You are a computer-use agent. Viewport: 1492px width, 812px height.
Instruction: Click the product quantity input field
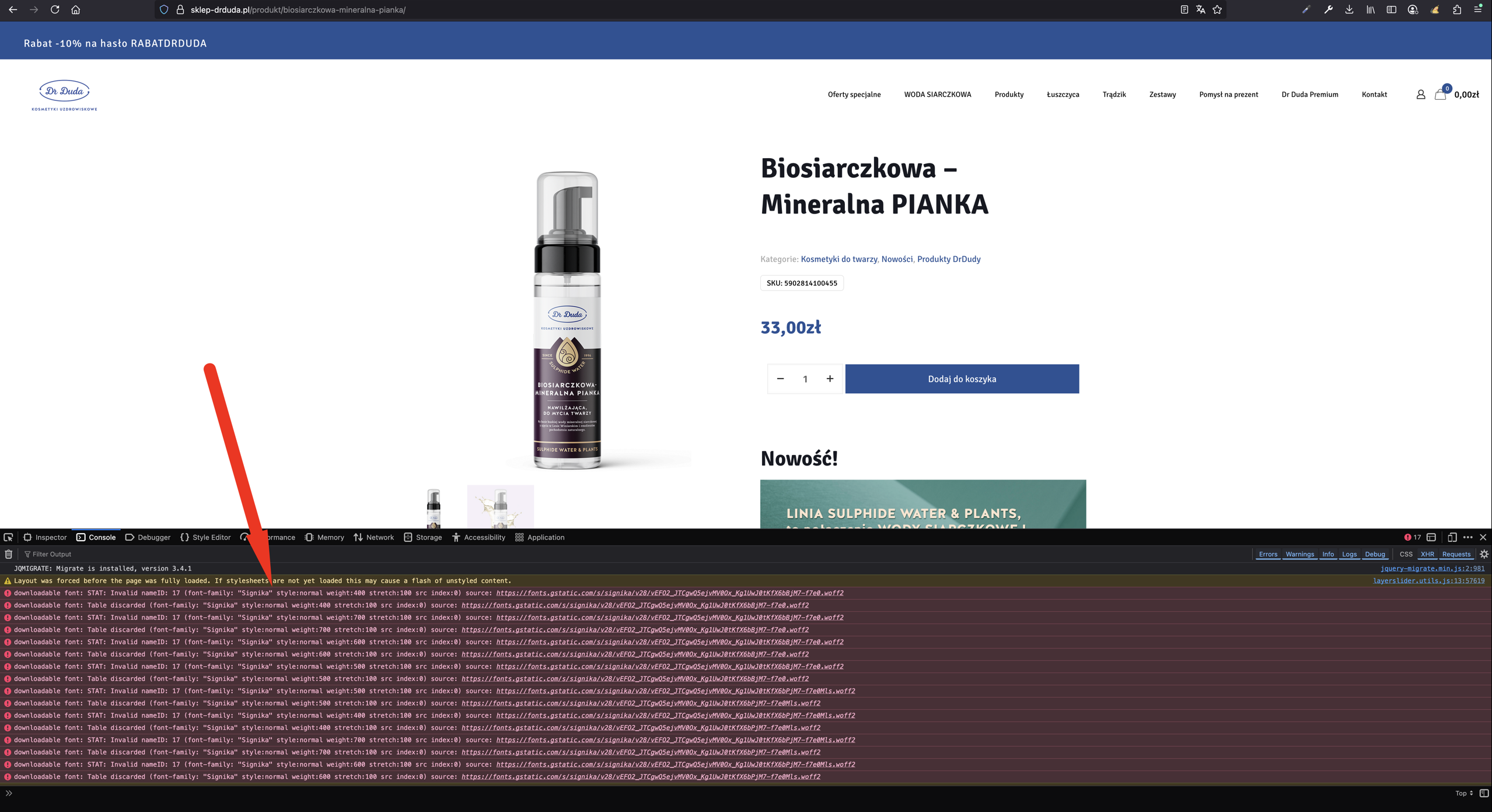click(x=805, y=379)
